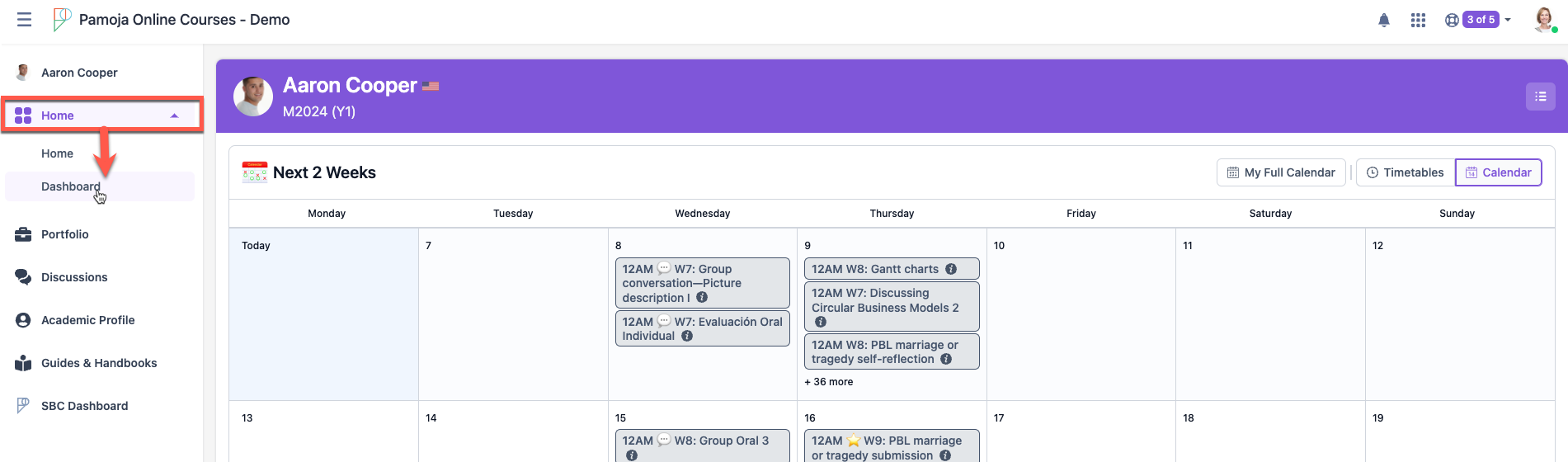Open Portfolio from the sidebar
Image resolution: width=1568 pixels, height=462 pixels.
tap(64, 234)
